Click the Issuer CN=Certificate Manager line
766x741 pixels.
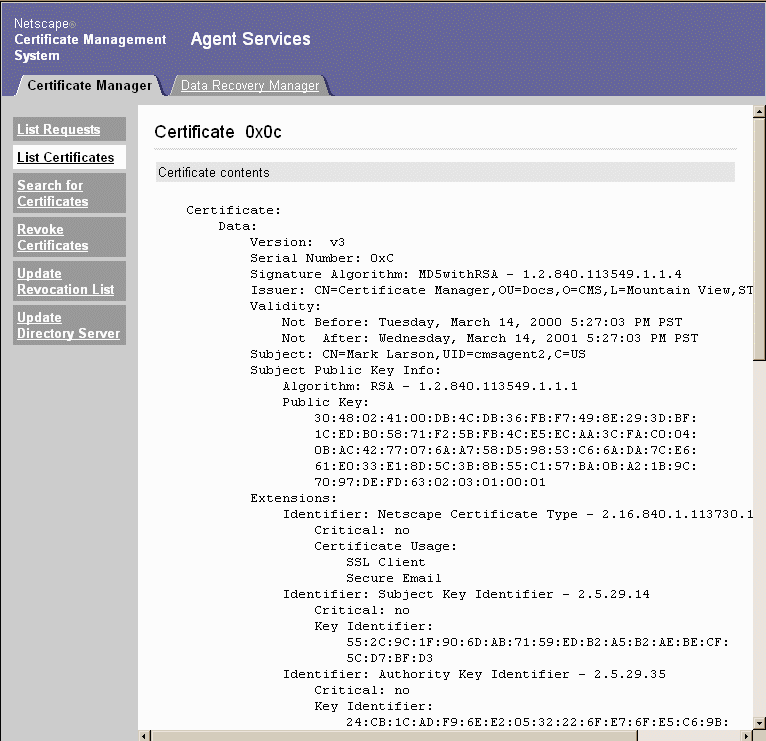(x=502, y=290)
